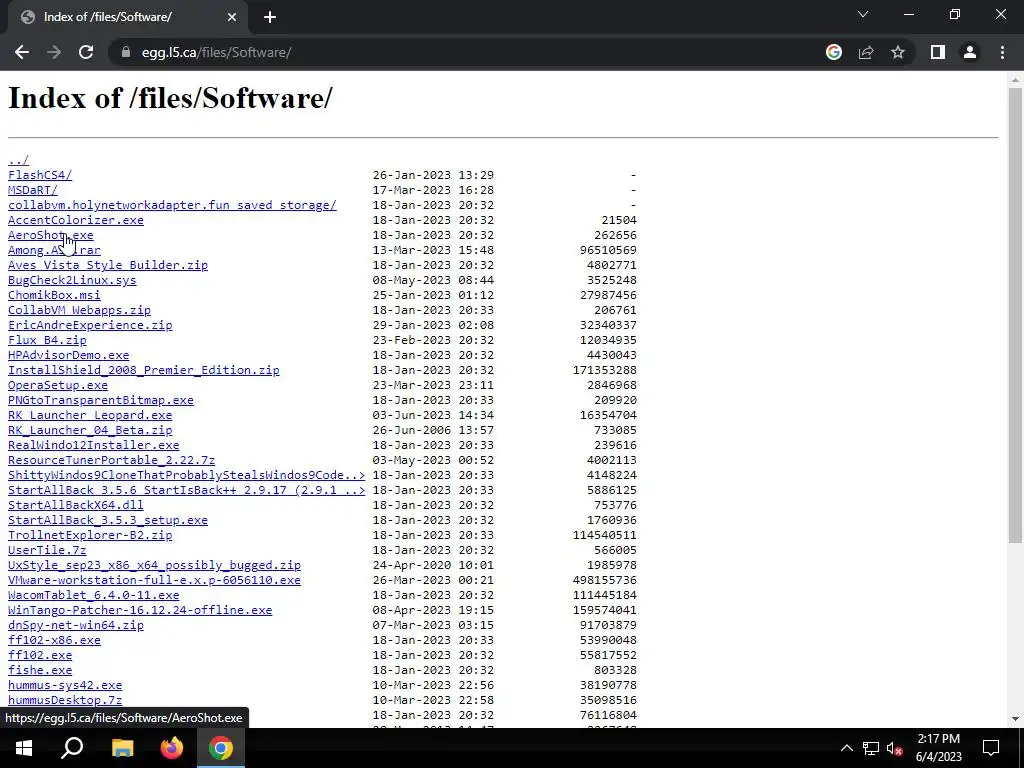Download fishe.exe
Screen dimensions: 1024x768
pos(40,671)
